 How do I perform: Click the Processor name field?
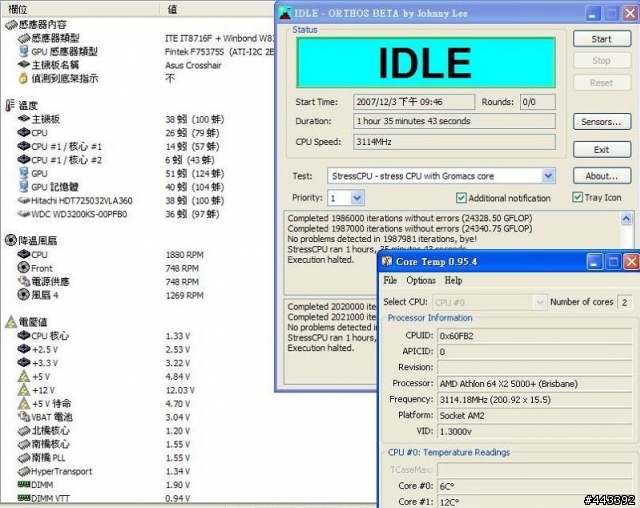pos(535,384)
